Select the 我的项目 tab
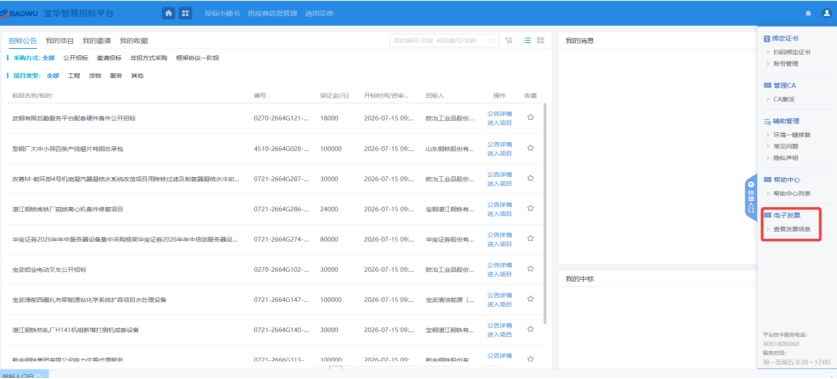The height and width of the screenshot is (379, 837). point(60,41)
